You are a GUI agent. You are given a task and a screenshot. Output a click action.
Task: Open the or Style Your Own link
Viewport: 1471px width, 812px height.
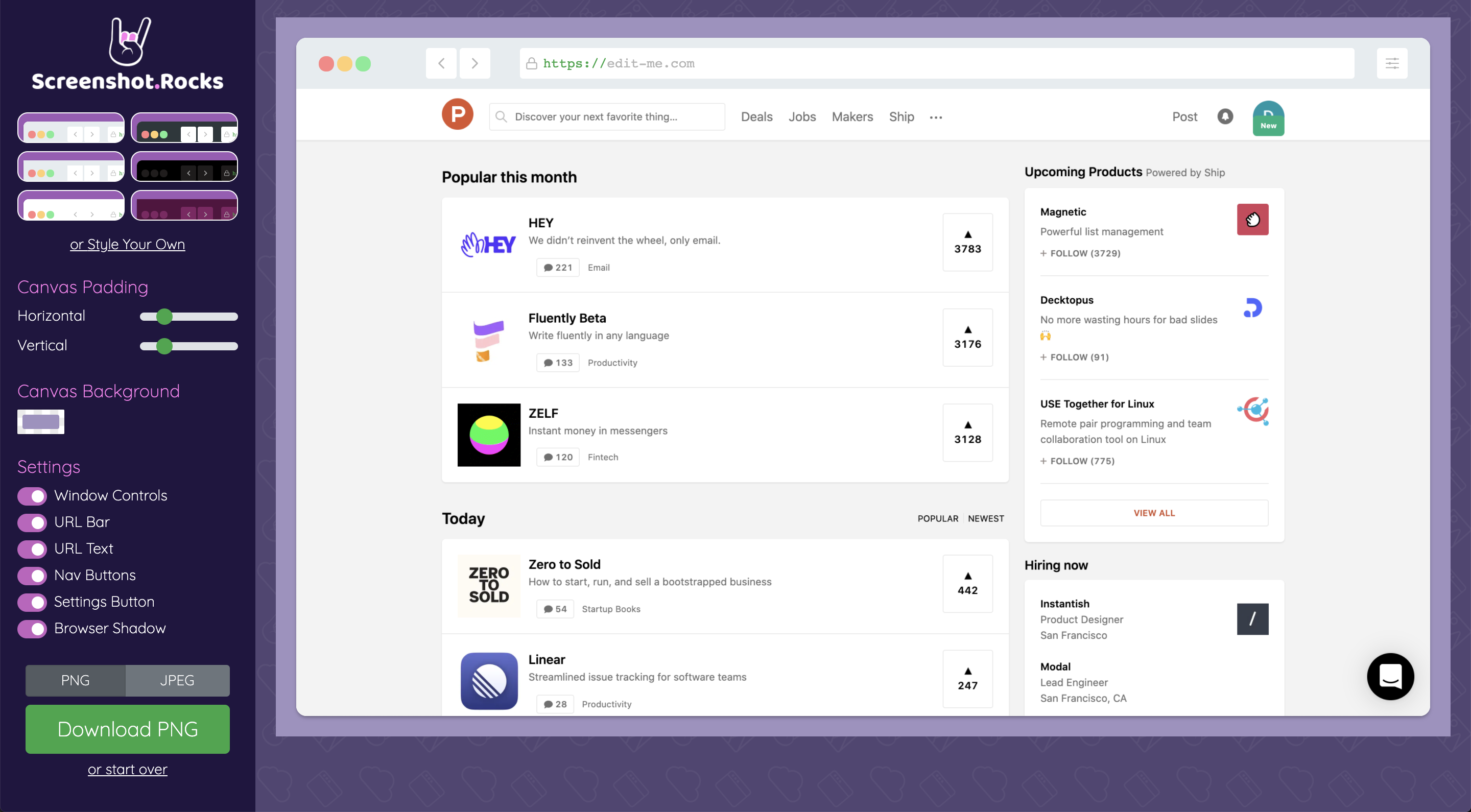click(127, 245)
